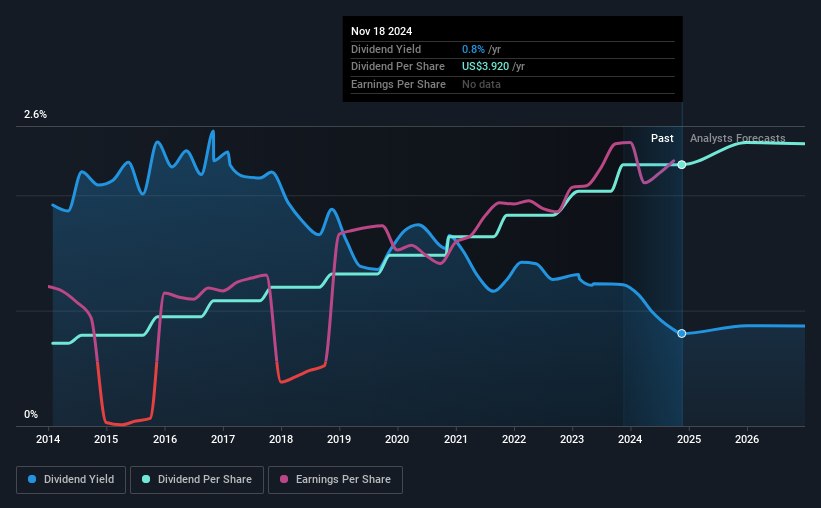Click the 2023 x-axis label
Image resolution: width=821 pixels, height=508 pixels.
[x=572, y=439]
